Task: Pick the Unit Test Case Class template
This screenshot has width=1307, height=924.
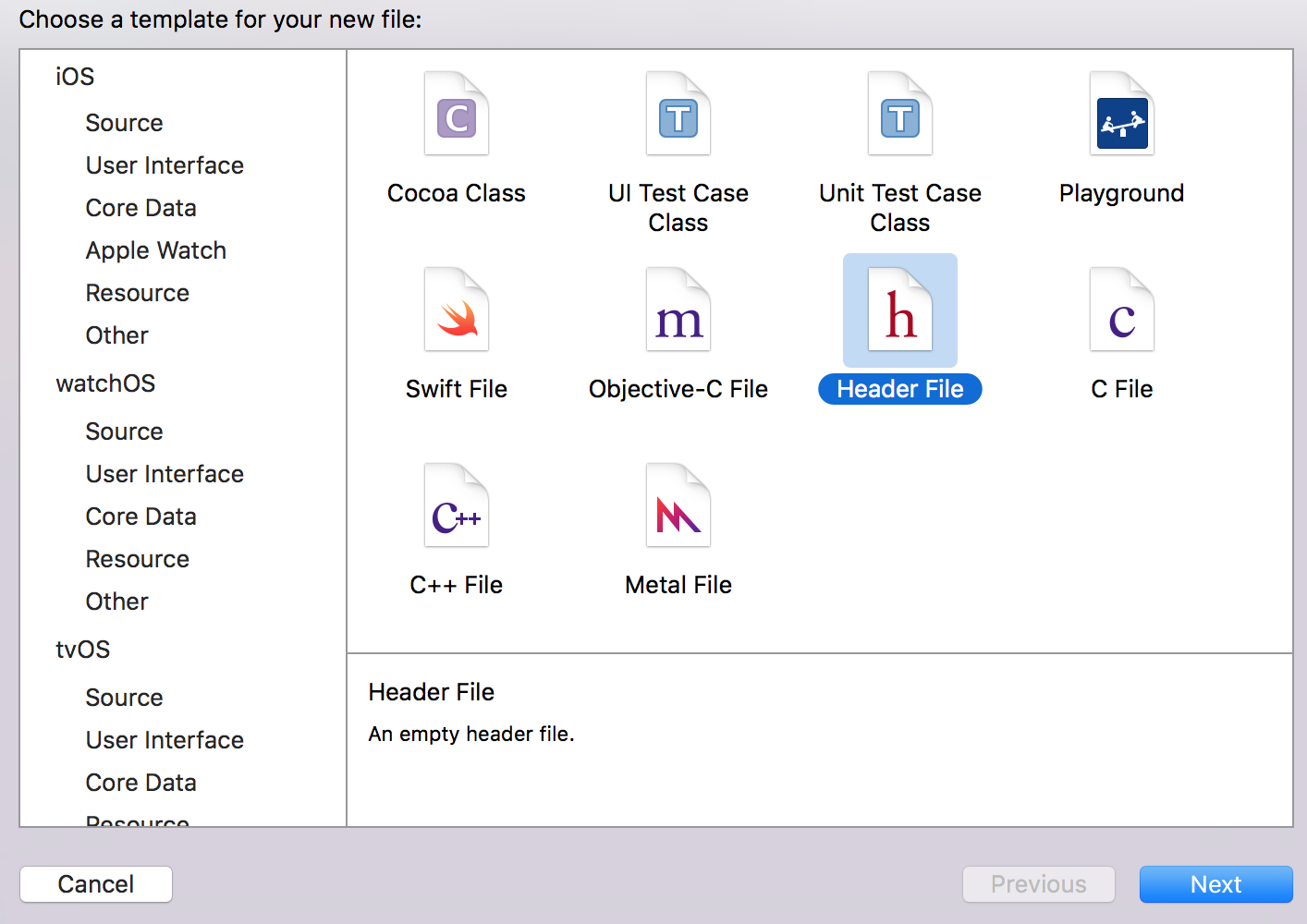Action: 900,114
